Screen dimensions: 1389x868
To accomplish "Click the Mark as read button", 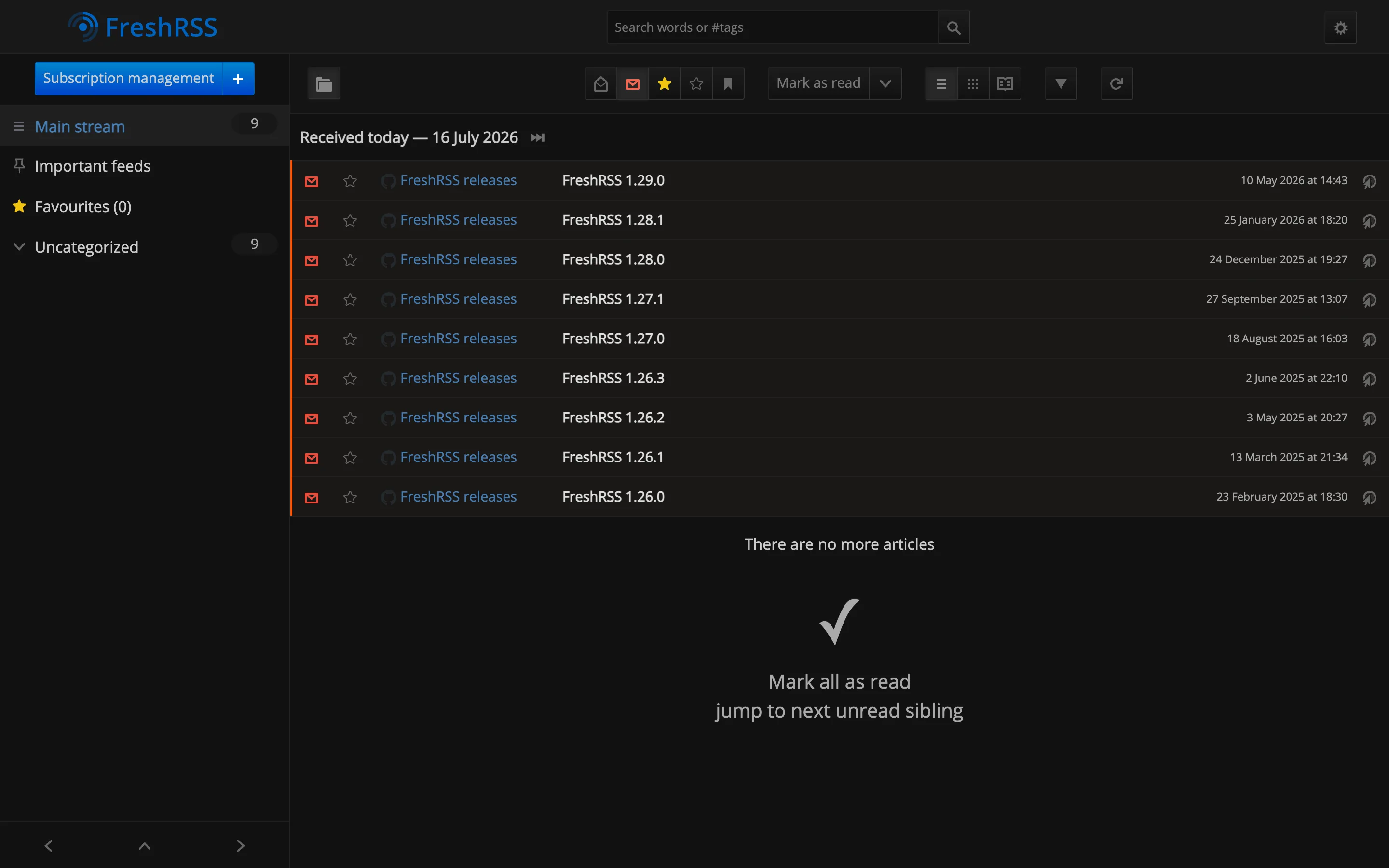I will point(818,84).
